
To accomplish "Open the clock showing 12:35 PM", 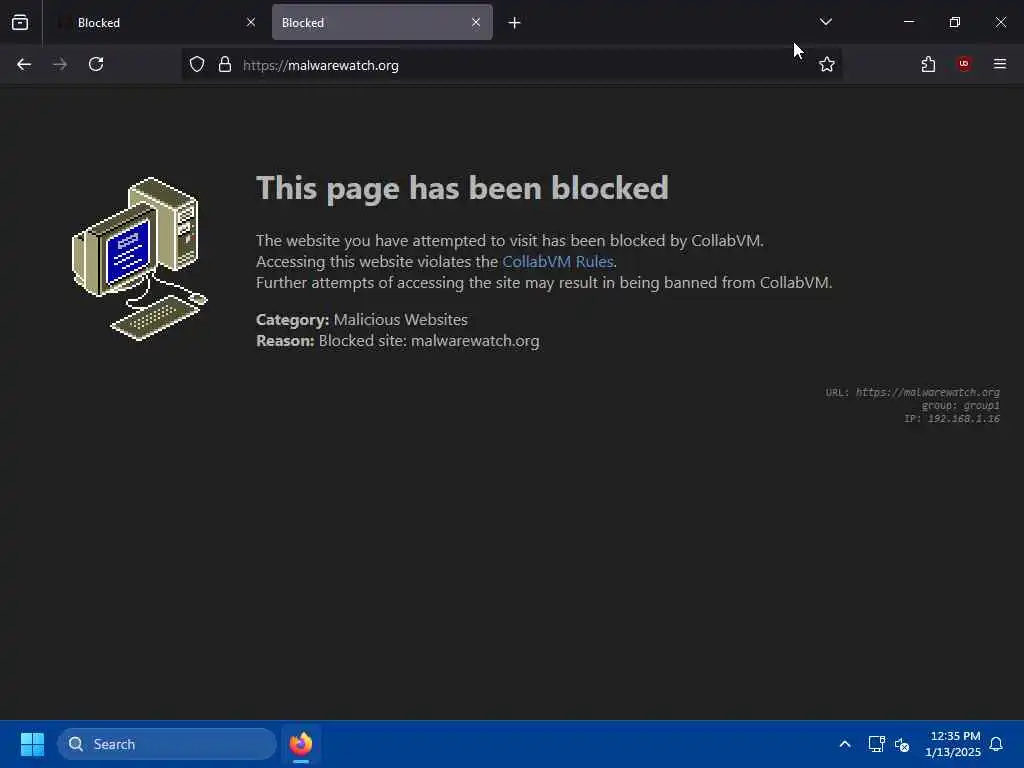I will 953,744.
